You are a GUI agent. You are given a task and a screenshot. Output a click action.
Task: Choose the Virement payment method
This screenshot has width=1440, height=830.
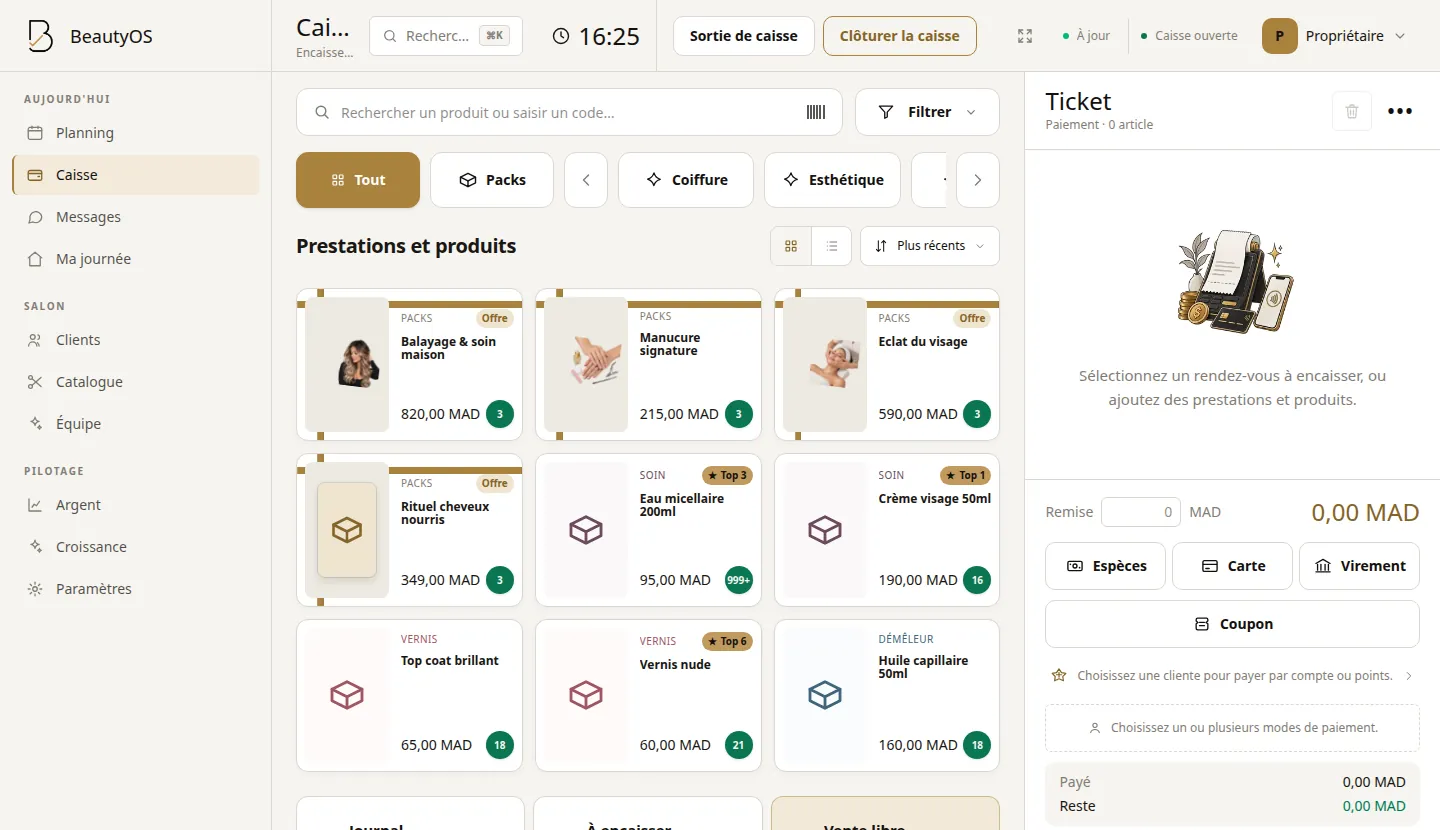1360,566
